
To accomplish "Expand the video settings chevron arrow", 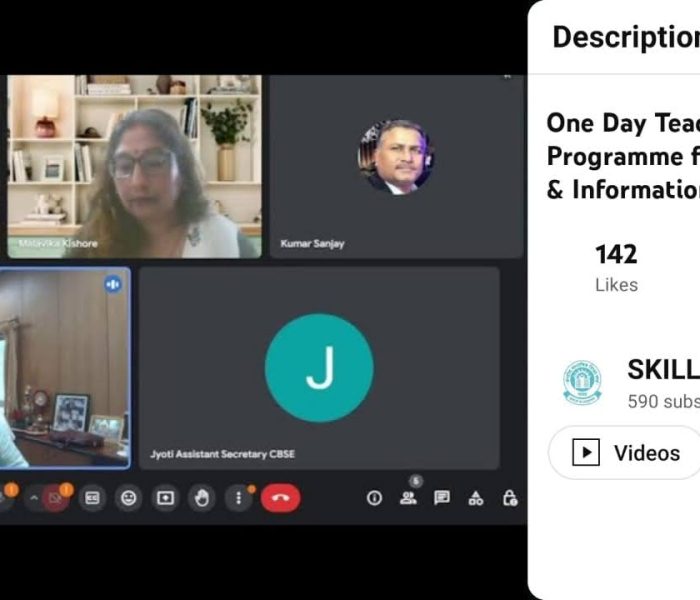I will click(34, 497).
